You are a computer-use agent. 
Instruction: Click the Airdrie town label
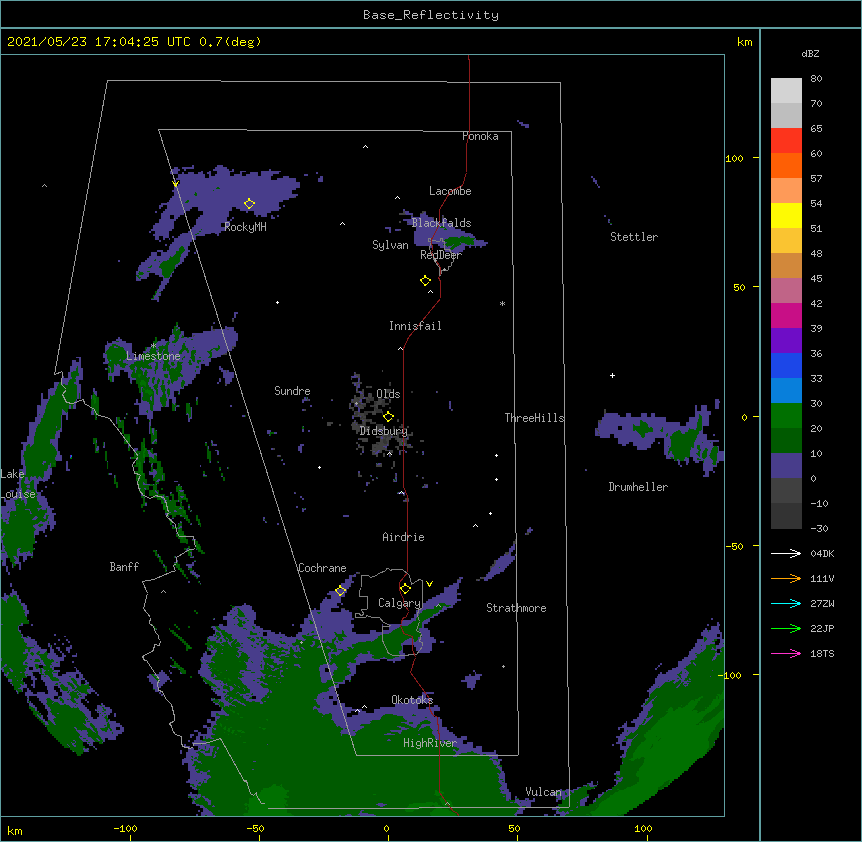(x=404, y=537)
